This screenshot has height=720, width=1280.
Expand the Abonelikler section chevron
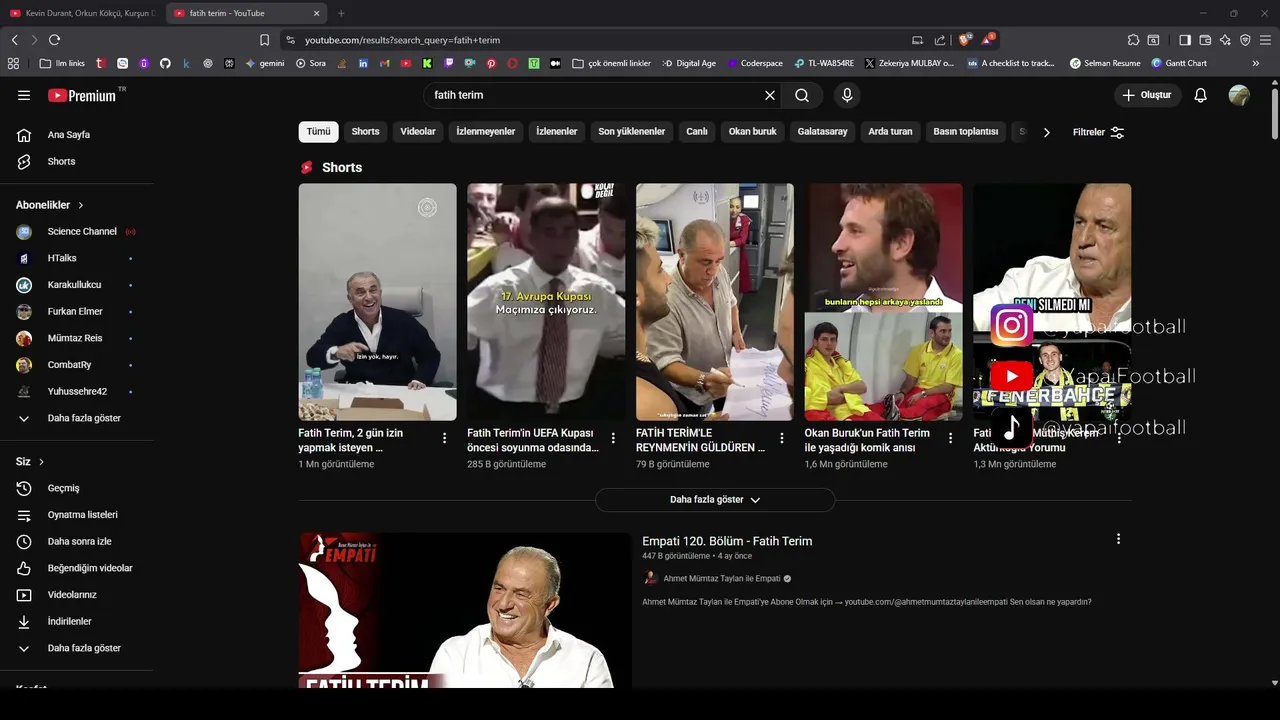[x=81, y=205]
